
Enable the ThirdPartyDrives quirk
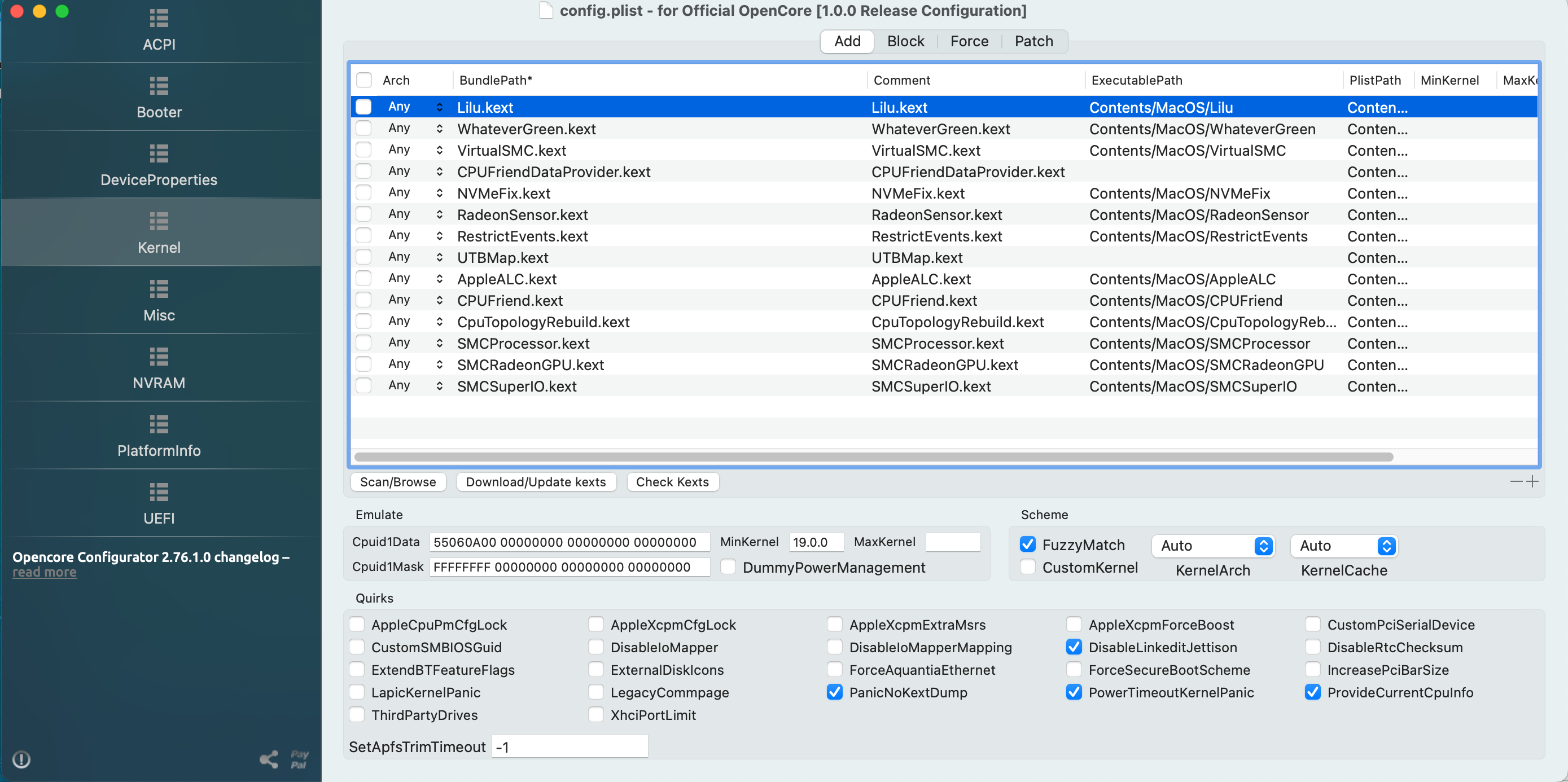click(x=357, y=714)
